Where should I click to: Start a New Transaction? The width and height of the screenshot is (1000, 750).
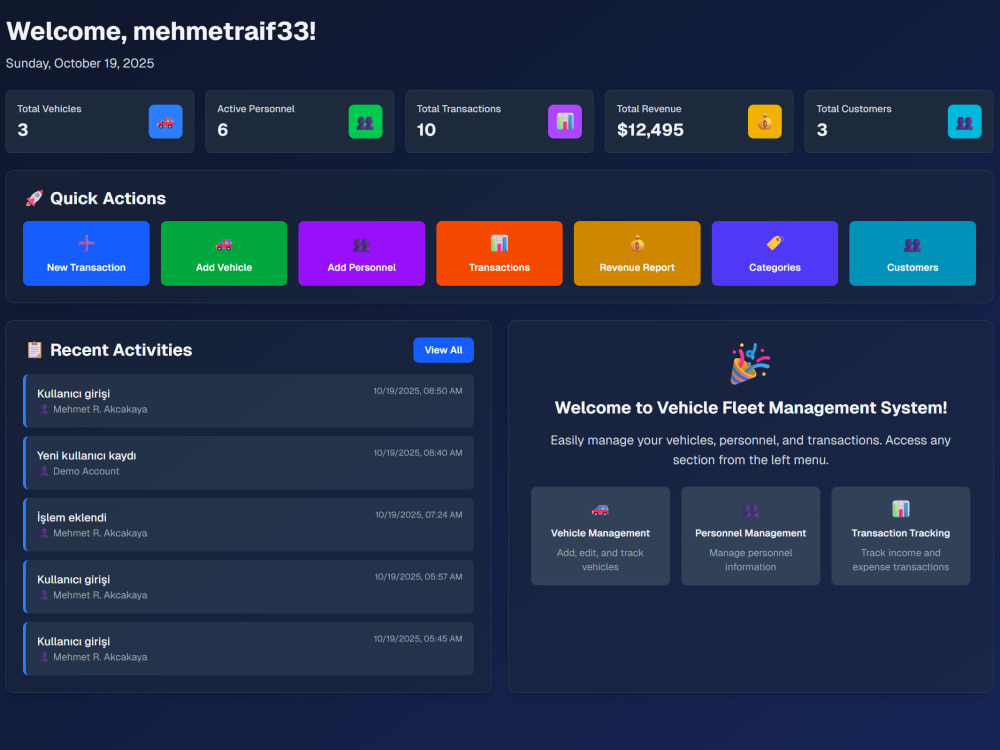[x=86, y=253]
